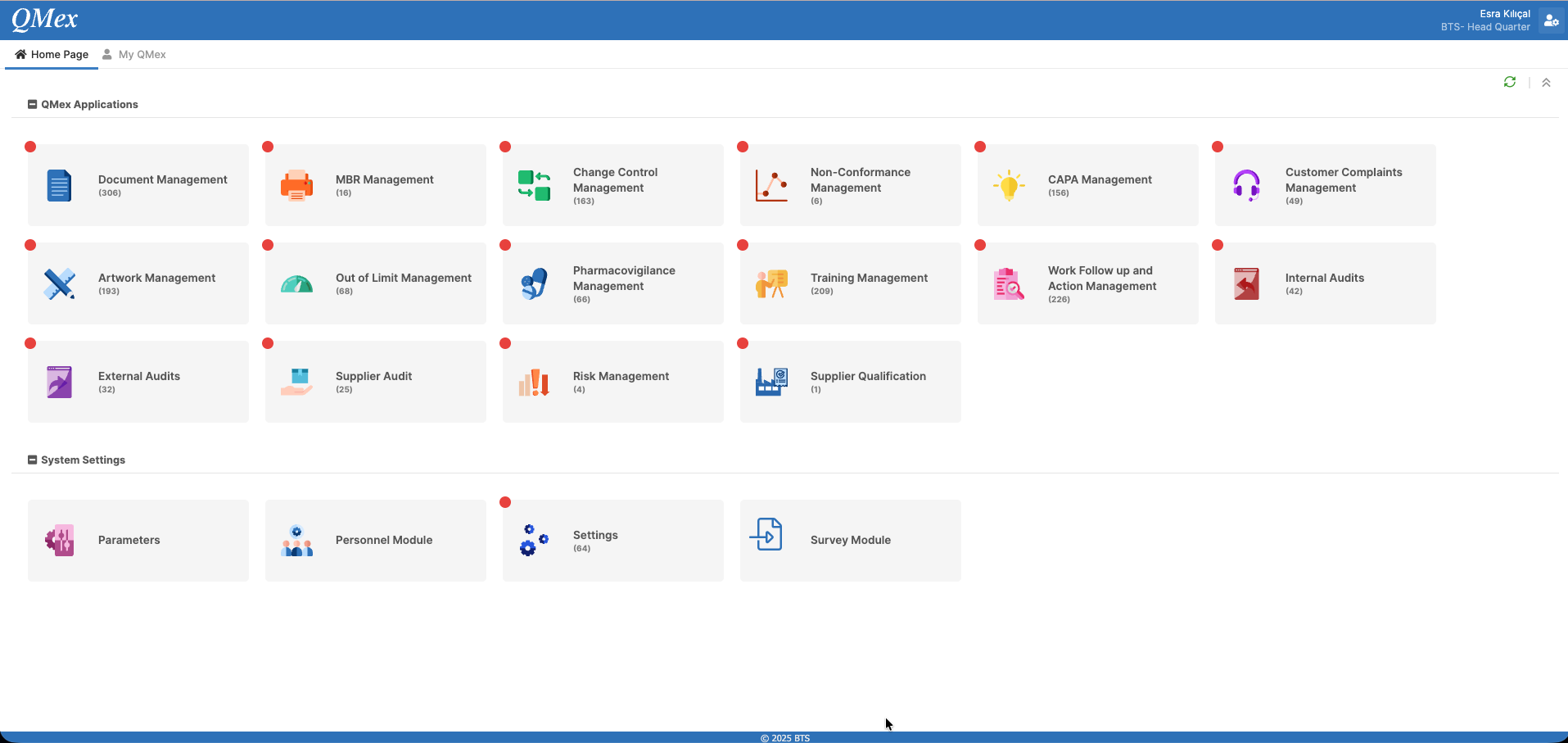Open the Supplier Qualification factory icon
The height and width of the screenshot is (743, 1568).
771,382
